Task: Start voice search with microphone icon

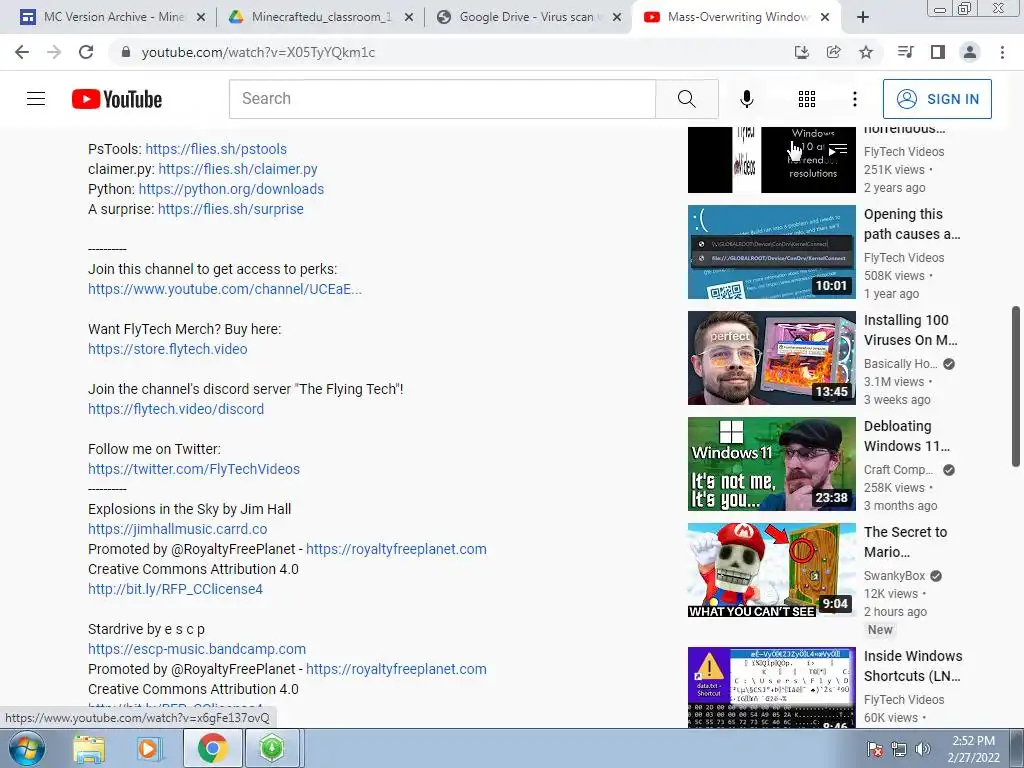Action: 746,99
